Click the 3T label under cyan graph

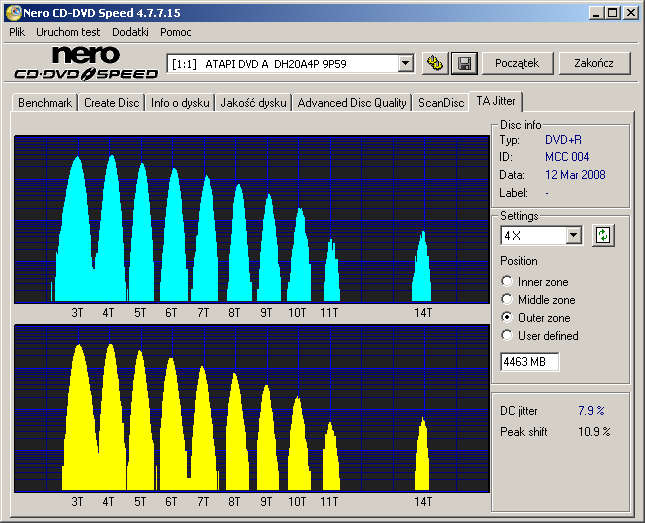tap(77, 313)
